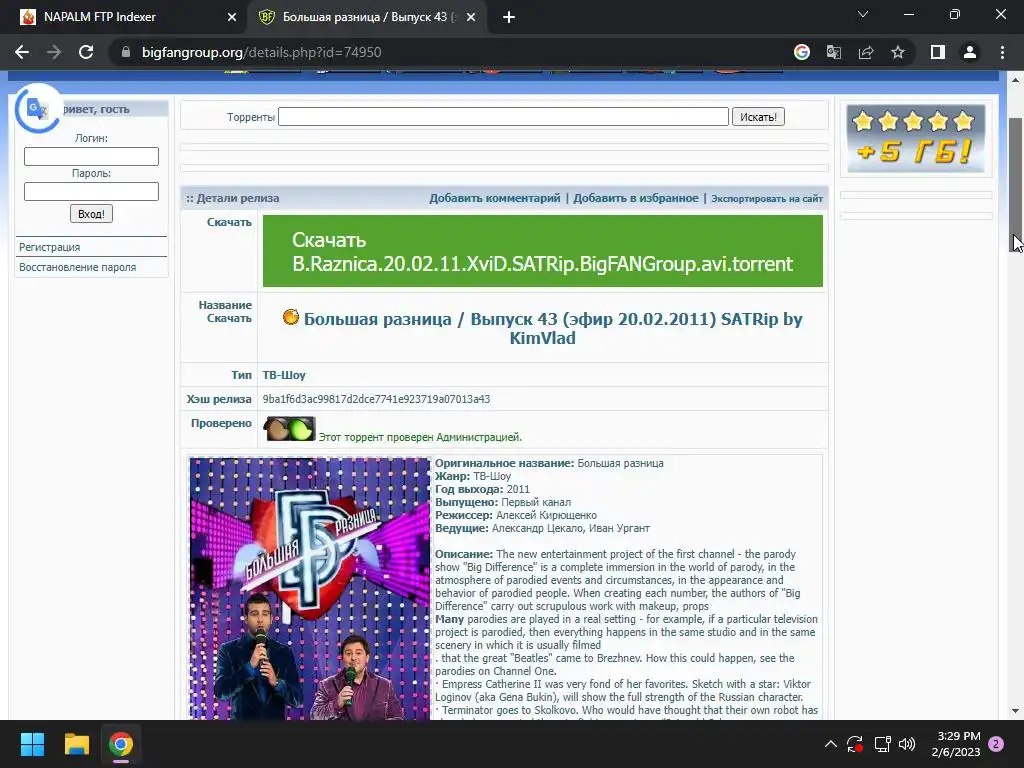Open the Регистрация link

pos(50,248)
